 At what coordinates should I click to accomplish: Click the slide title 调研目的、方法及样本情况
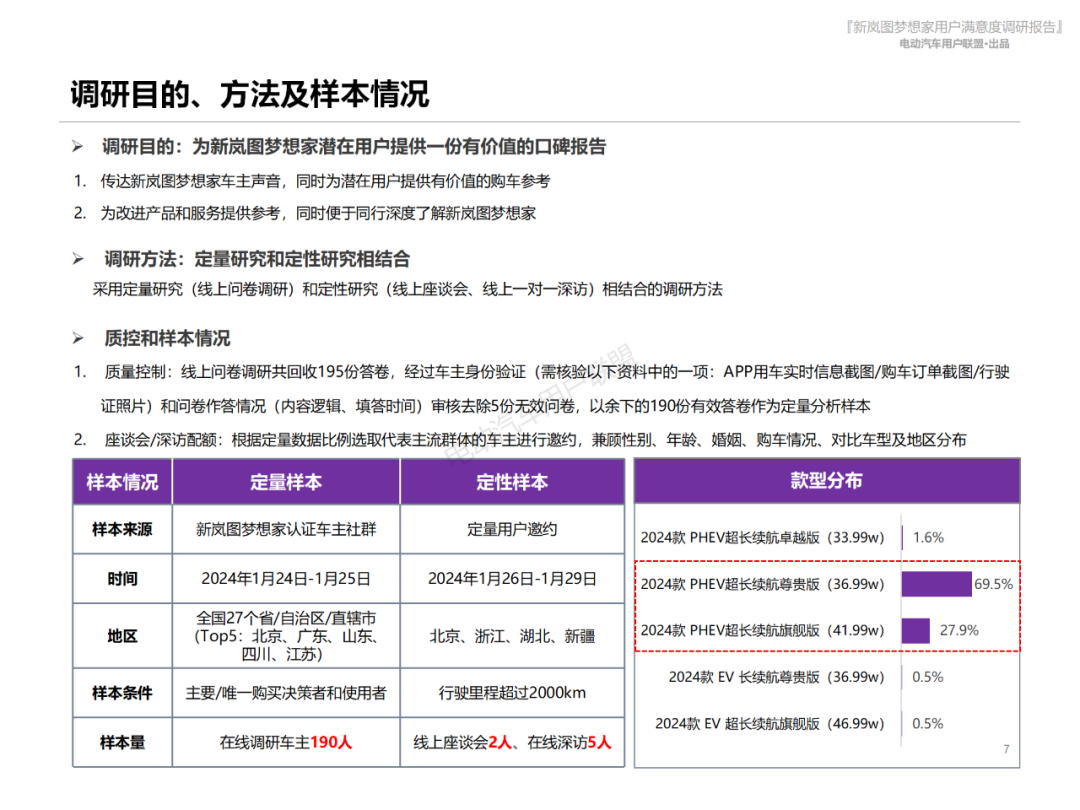click(249, 94)
